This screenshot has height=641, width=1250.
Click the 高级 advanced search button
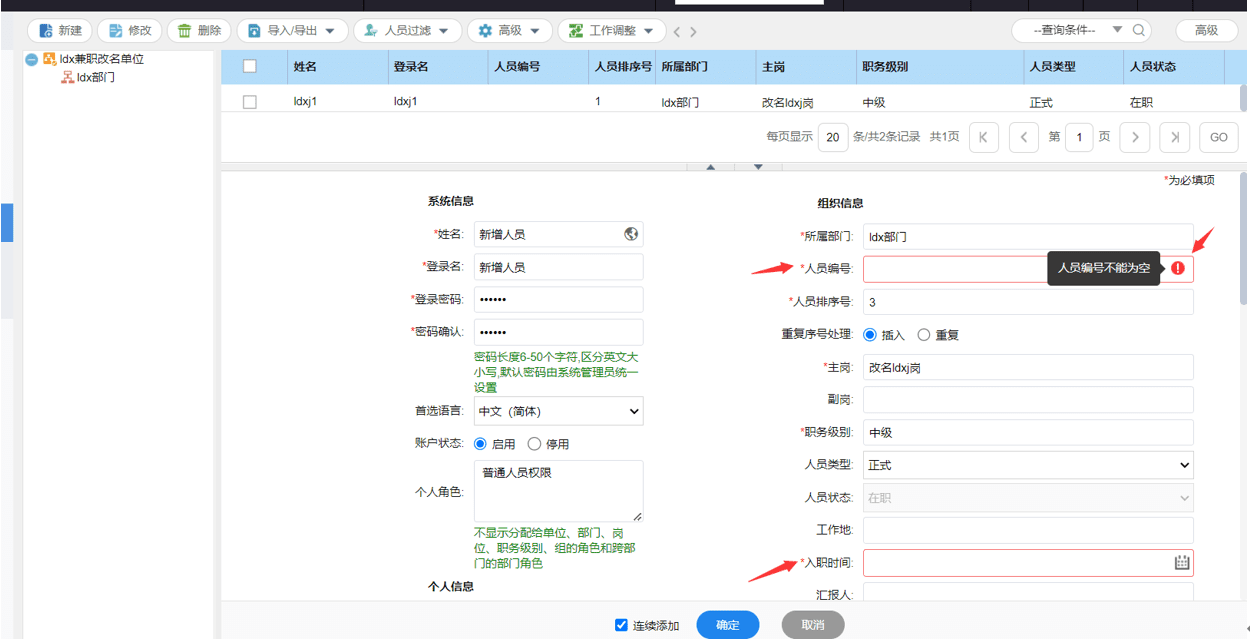[1206, 31]
